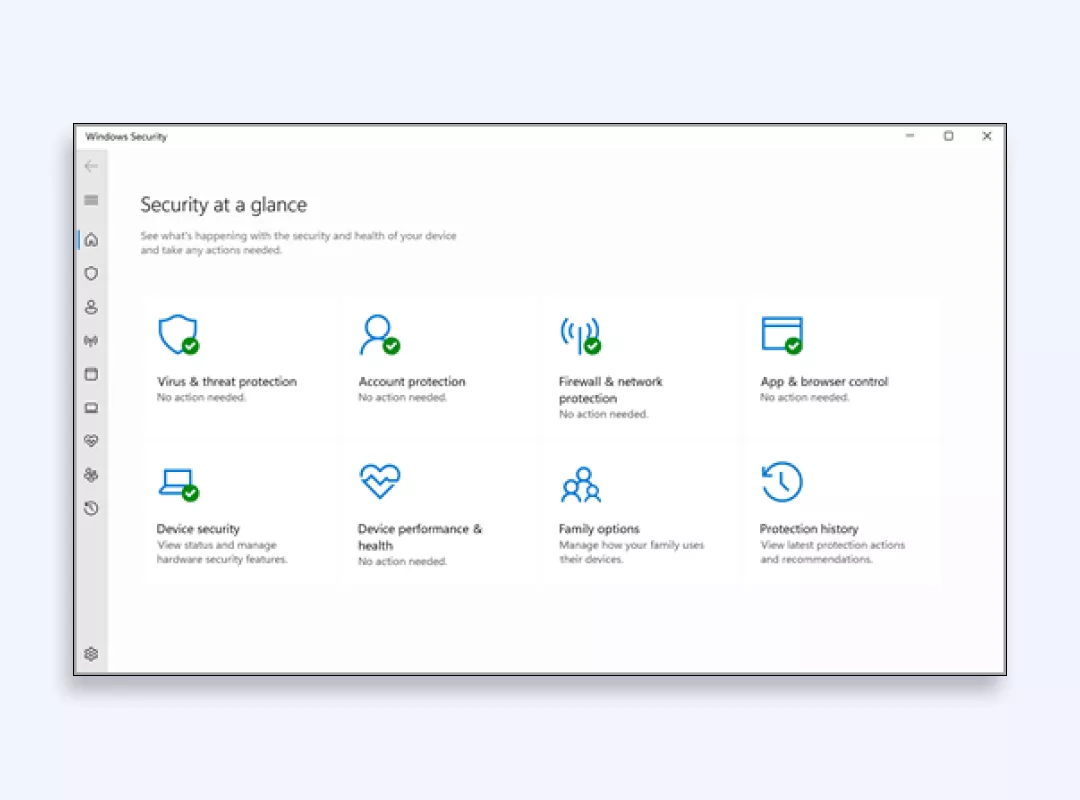The width and height of the screenshot is (1080, 800).
Task: Open Account protection via sidebar person icon
Action: point(91,307)
